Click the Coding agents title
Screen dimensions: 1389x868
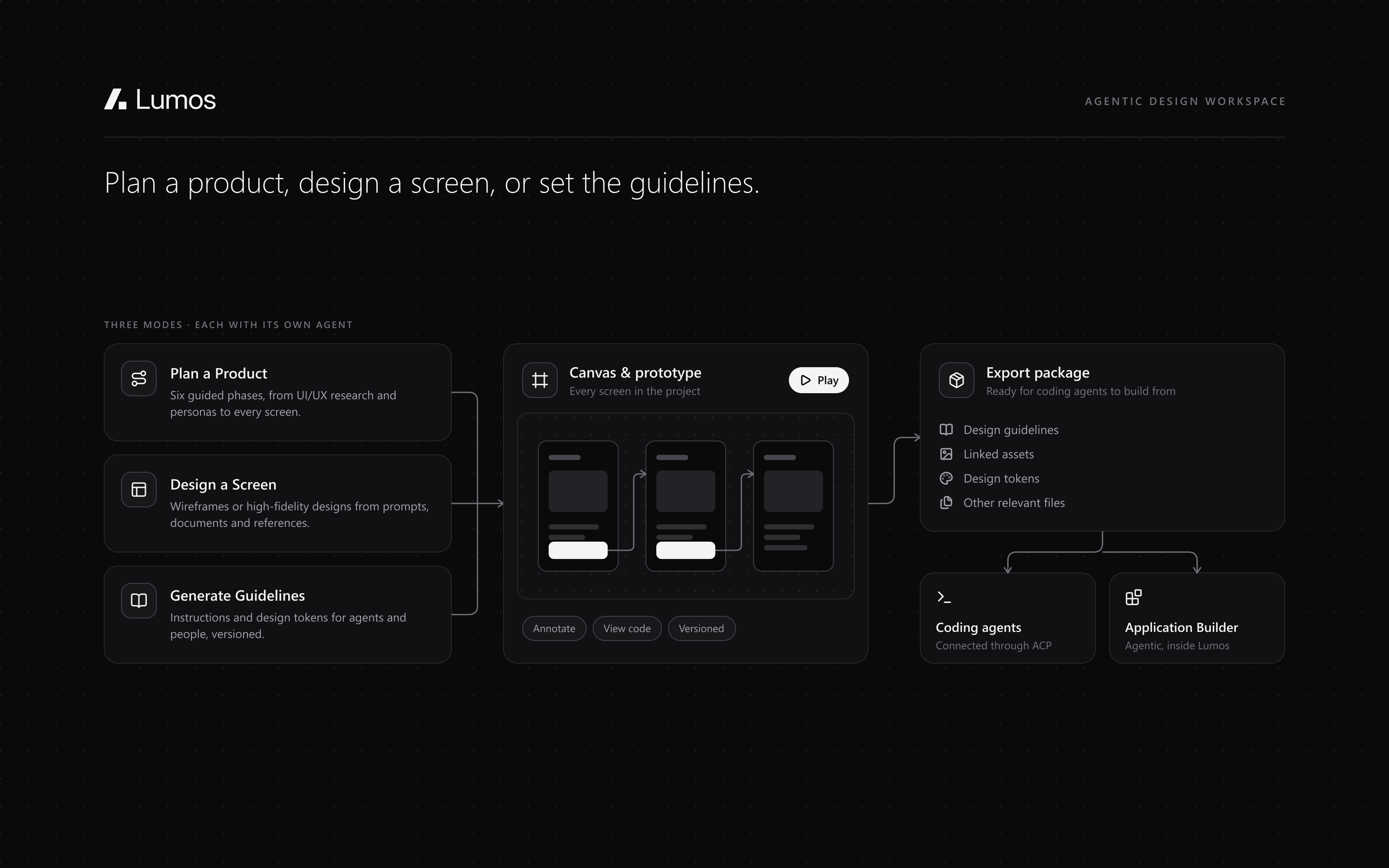[979, 628]
